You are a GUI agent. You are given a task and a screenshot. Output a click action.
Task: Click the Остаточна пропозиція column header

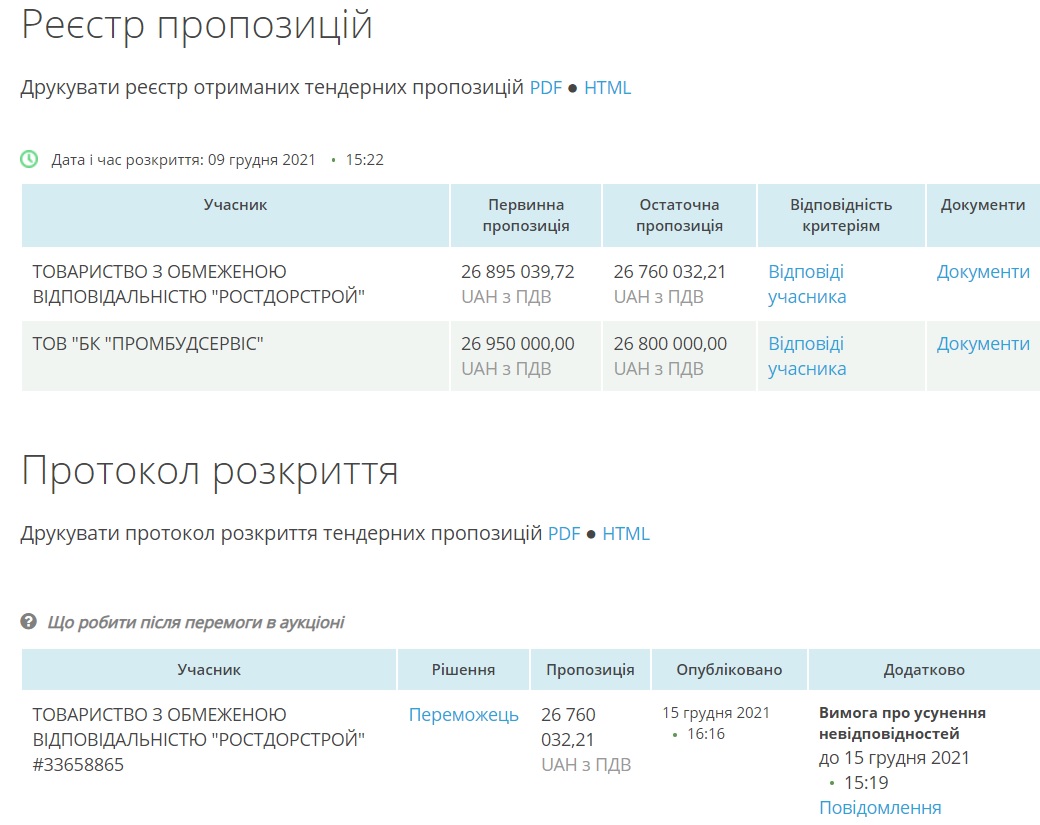(679, 215)
